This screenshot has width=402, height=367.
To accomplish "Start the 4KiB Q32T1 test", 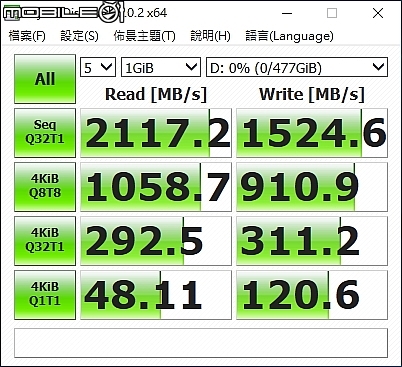I will pyautogui.click(x=45, y=241).
